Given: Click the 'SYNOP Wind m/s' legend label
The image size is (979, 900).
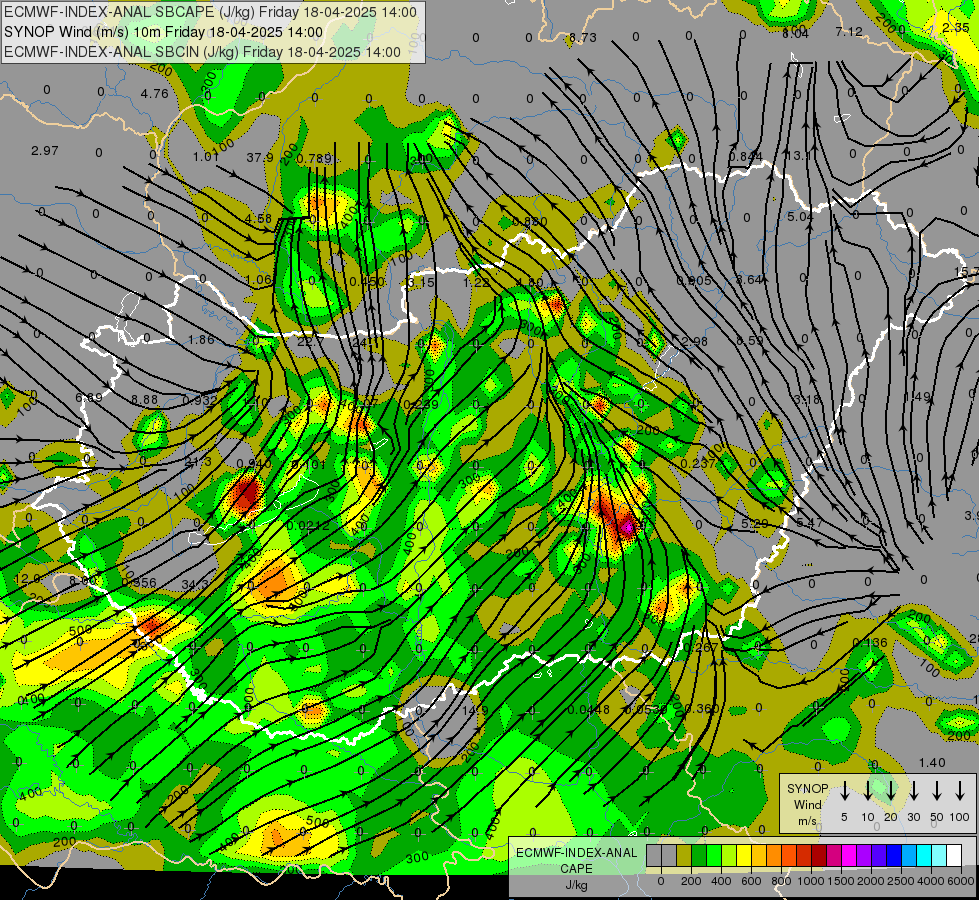Looking at the screenshot, I should click(x=807, y=804).
